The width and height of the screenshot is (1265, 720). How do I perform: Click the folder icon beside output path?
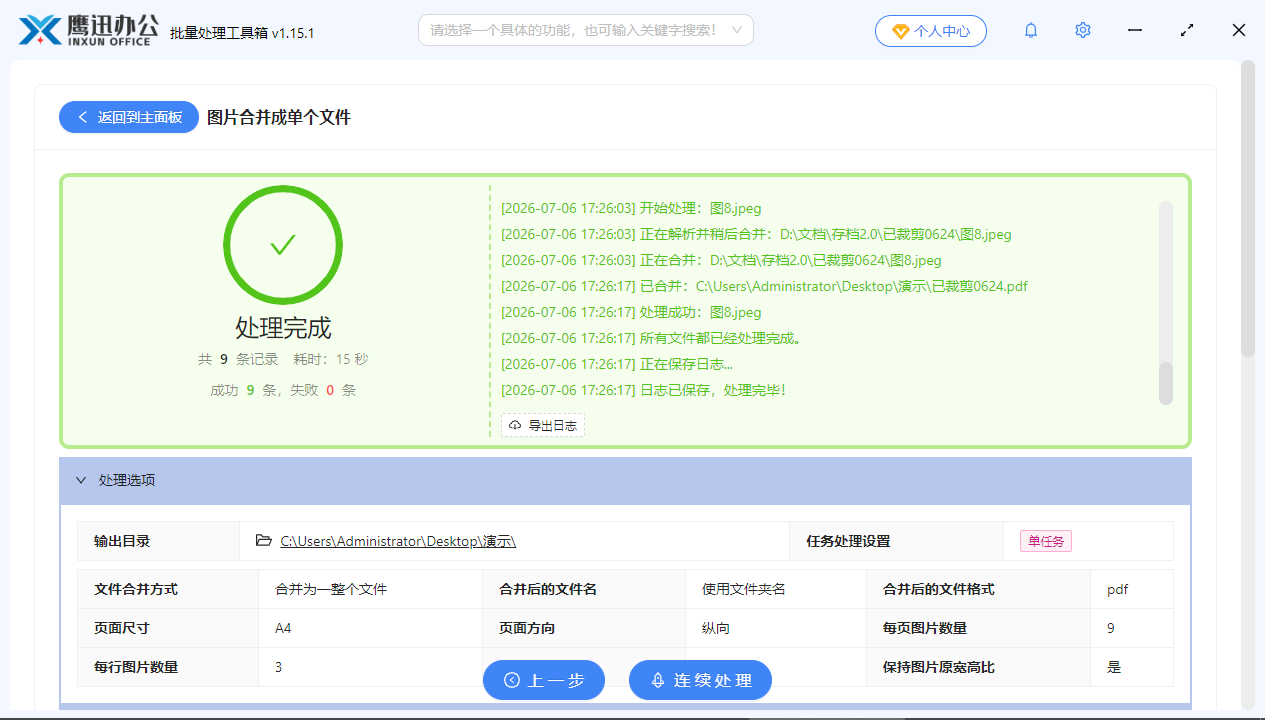[264, 541]
